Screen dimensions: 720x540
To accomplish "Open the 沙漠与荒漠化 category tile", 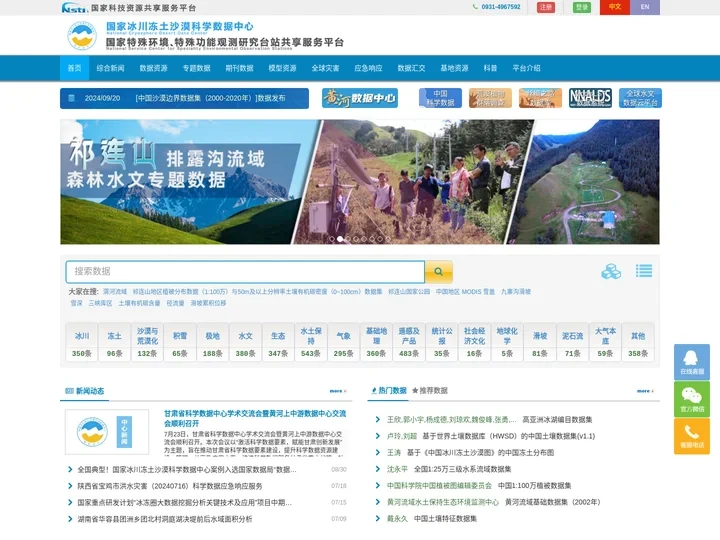I will pyautogui.click(x=147, y=342).
